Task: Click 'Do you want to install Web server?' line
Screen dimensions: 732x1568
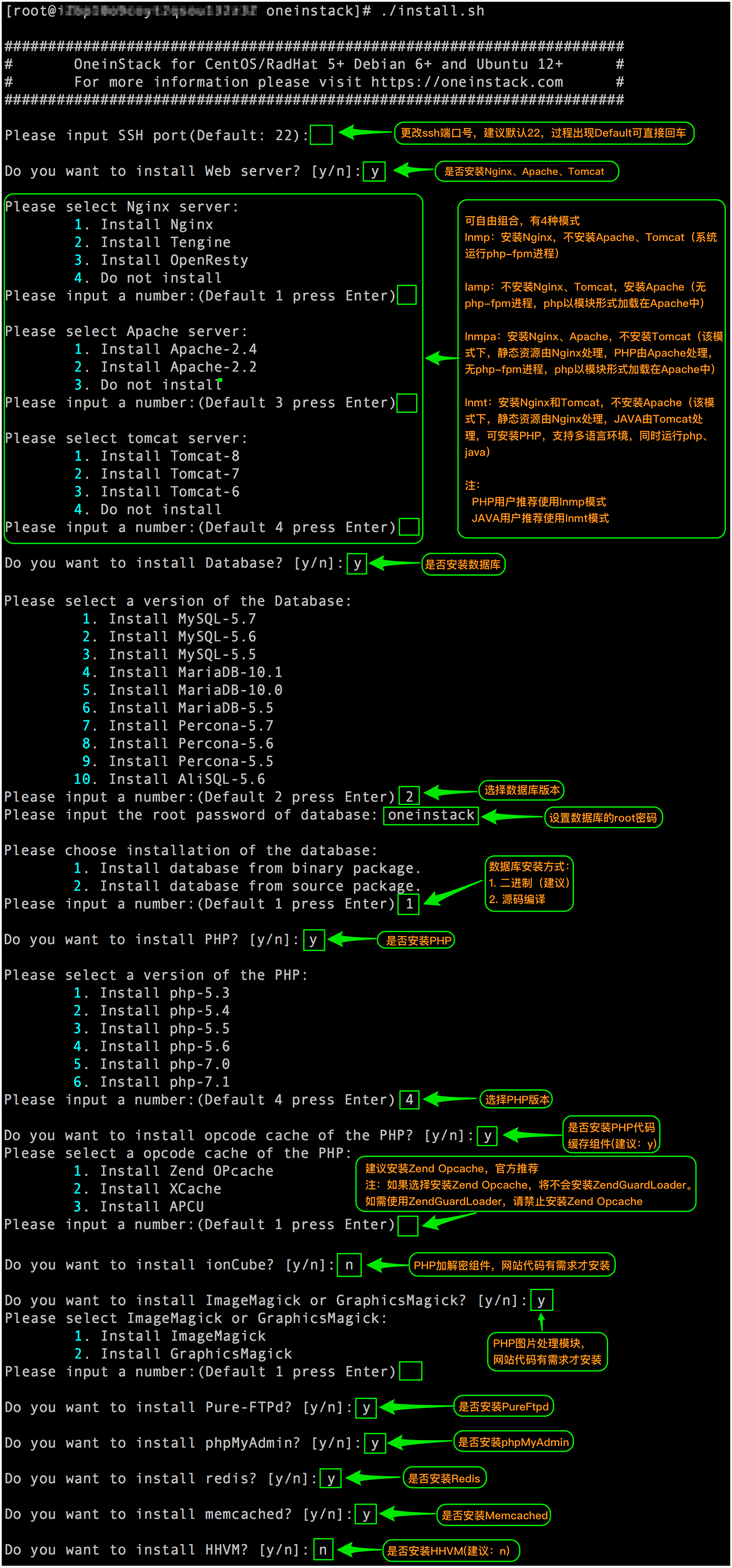Action: click(x=183, y=171)
